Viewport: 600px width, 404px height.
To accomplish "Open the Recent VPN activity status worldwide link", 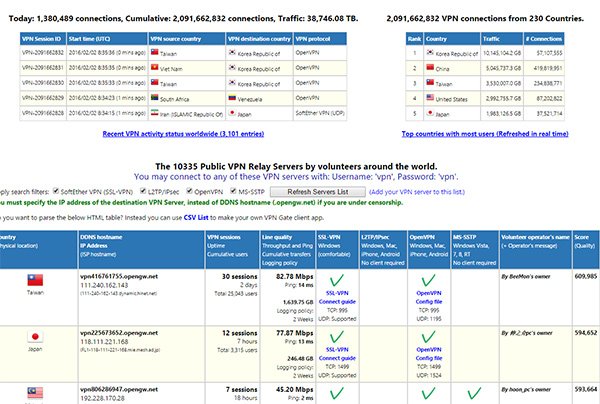I will 183,134.
